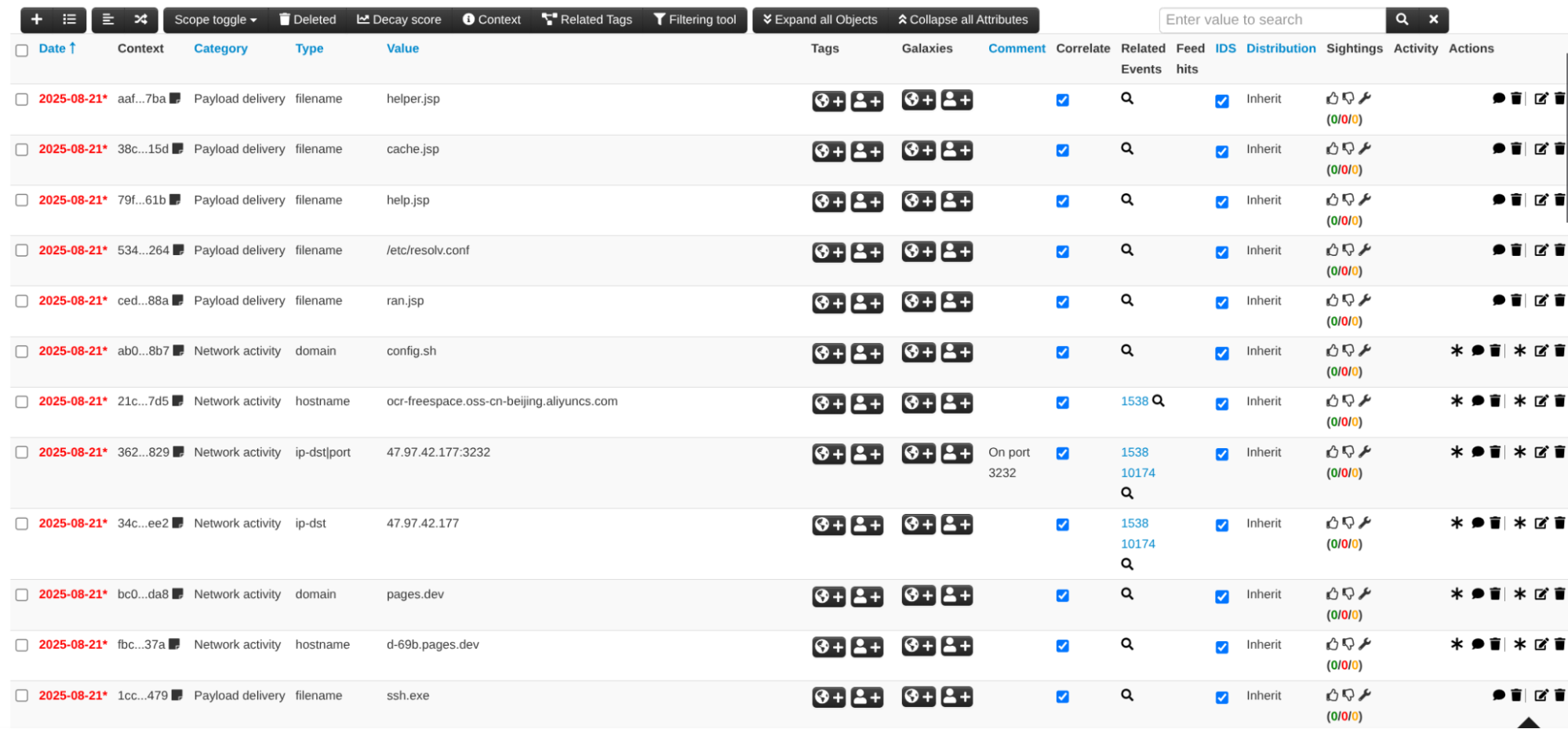The width and height of the screenshot is (1568, 729).
Task: Toggle the IDS checkbox for 47.97.42.177 ip-dst row
Action: tap(1222, 526)
